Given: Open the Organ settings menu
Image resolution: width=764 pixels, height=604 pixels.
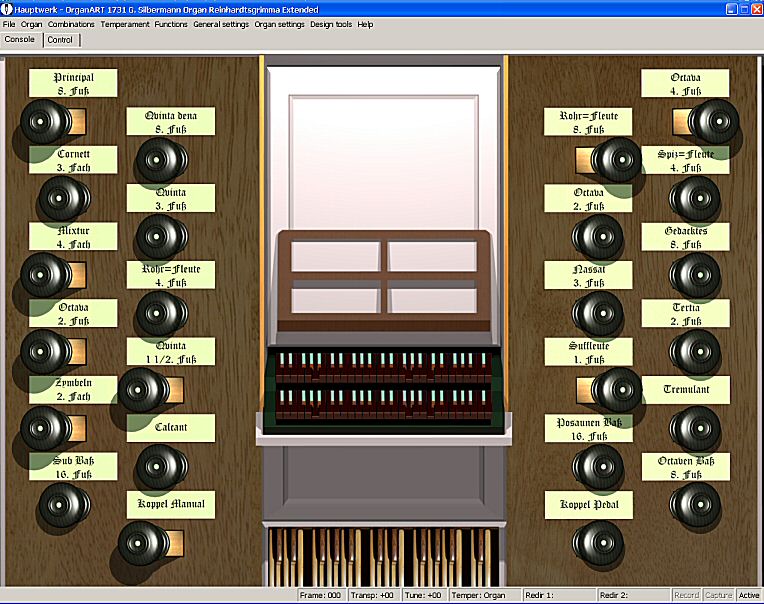Looking at the screenshot, I should click(x=279, y=24).
